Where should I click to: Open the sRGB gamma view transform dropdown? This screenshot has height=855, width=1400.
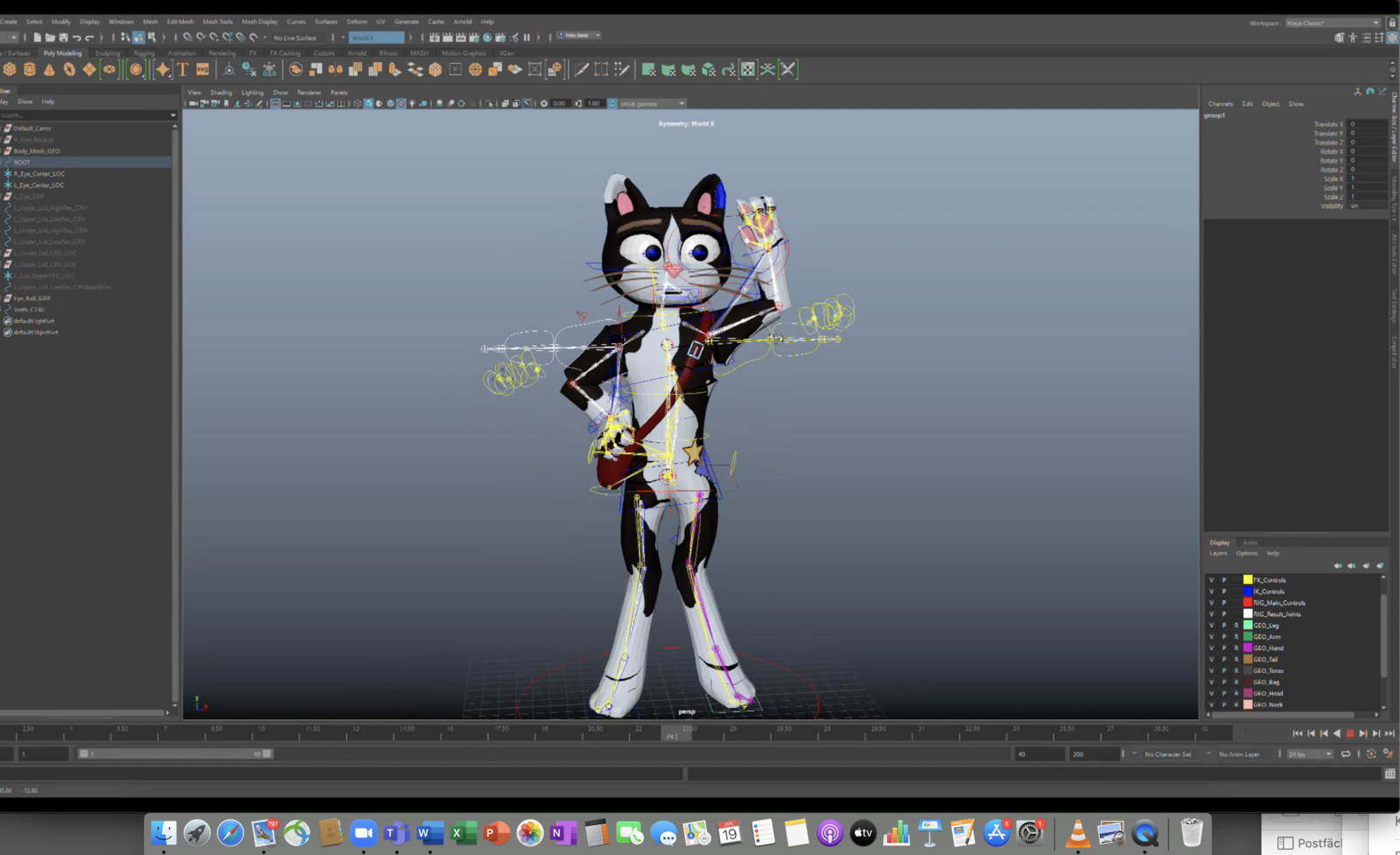[x=652, y=103]
